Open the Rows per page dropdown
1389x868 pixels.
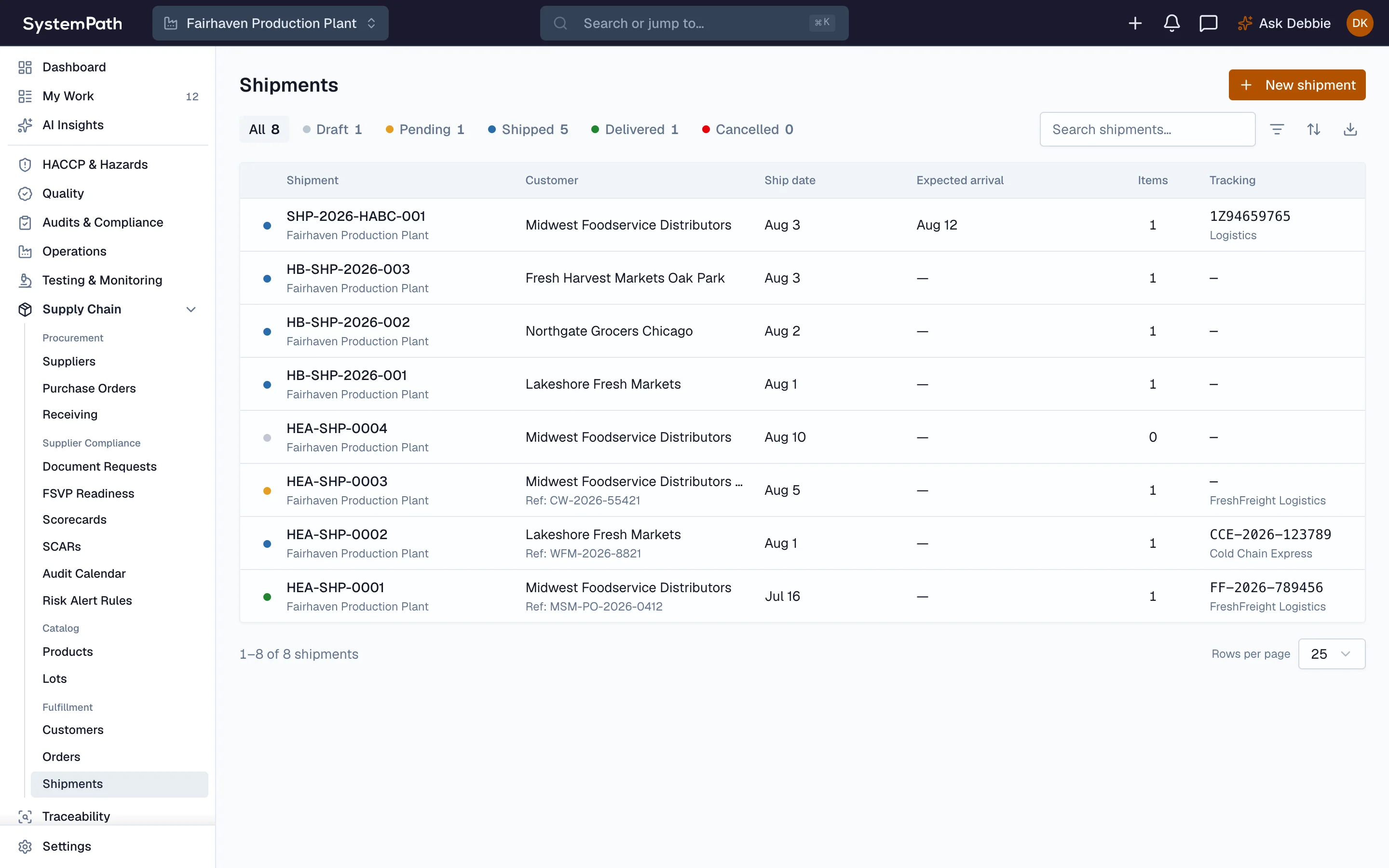pos(1332,654)
